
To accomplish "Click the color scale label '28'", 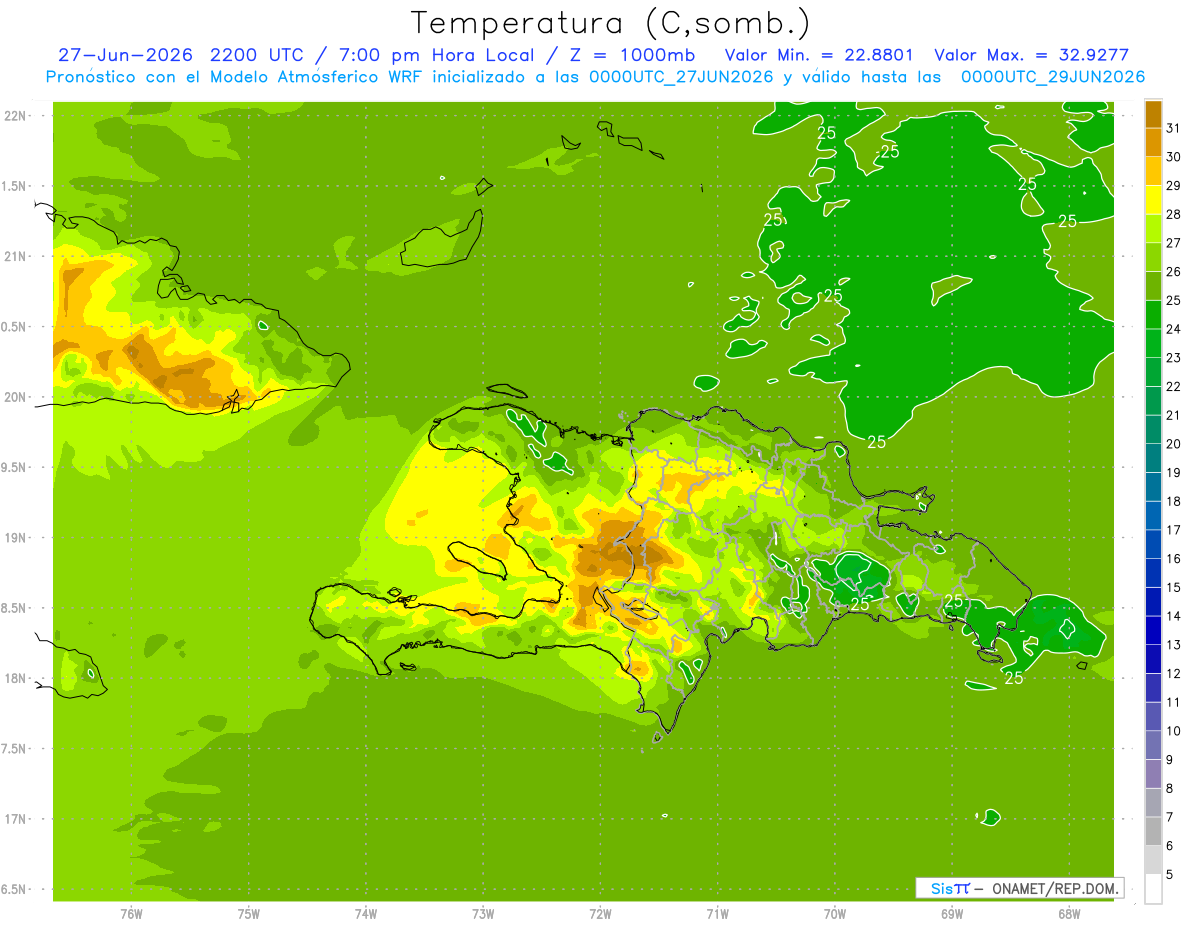I will [1174, 214].
